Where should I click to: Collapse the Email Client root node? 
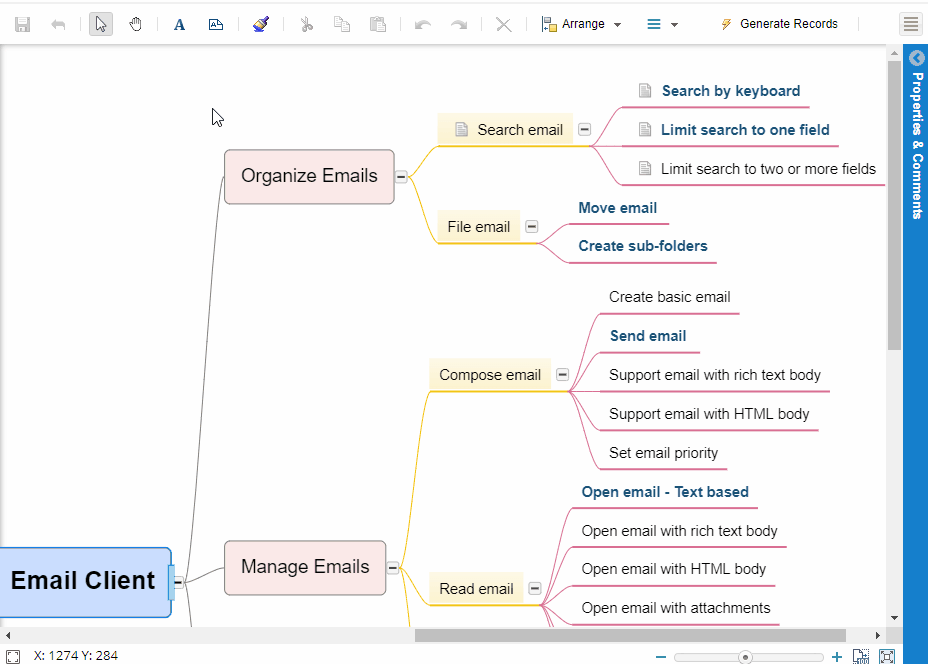[178, 582]
